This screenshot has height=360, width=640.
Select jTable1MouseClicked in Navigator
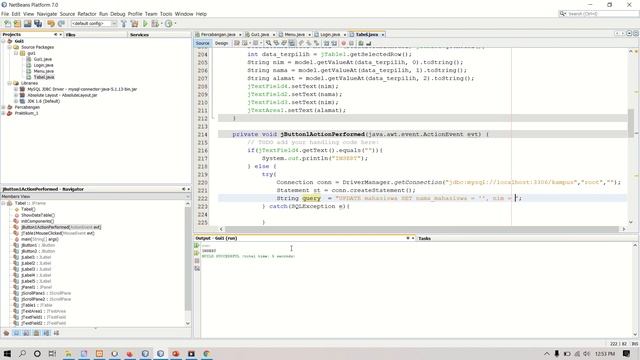[58, 233]
